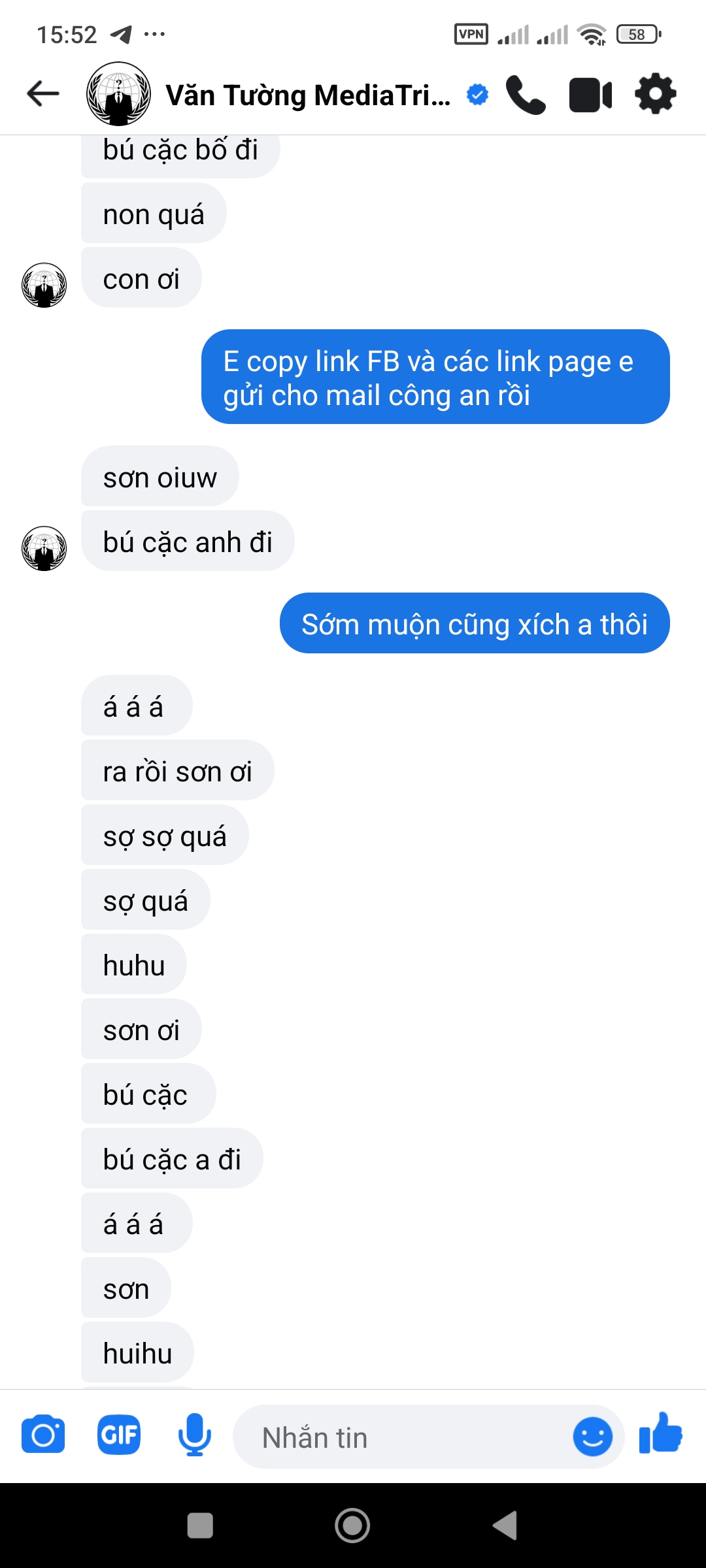Open the GIF picker
The image size is (706, 1568).
click(x=118, y=1435)
